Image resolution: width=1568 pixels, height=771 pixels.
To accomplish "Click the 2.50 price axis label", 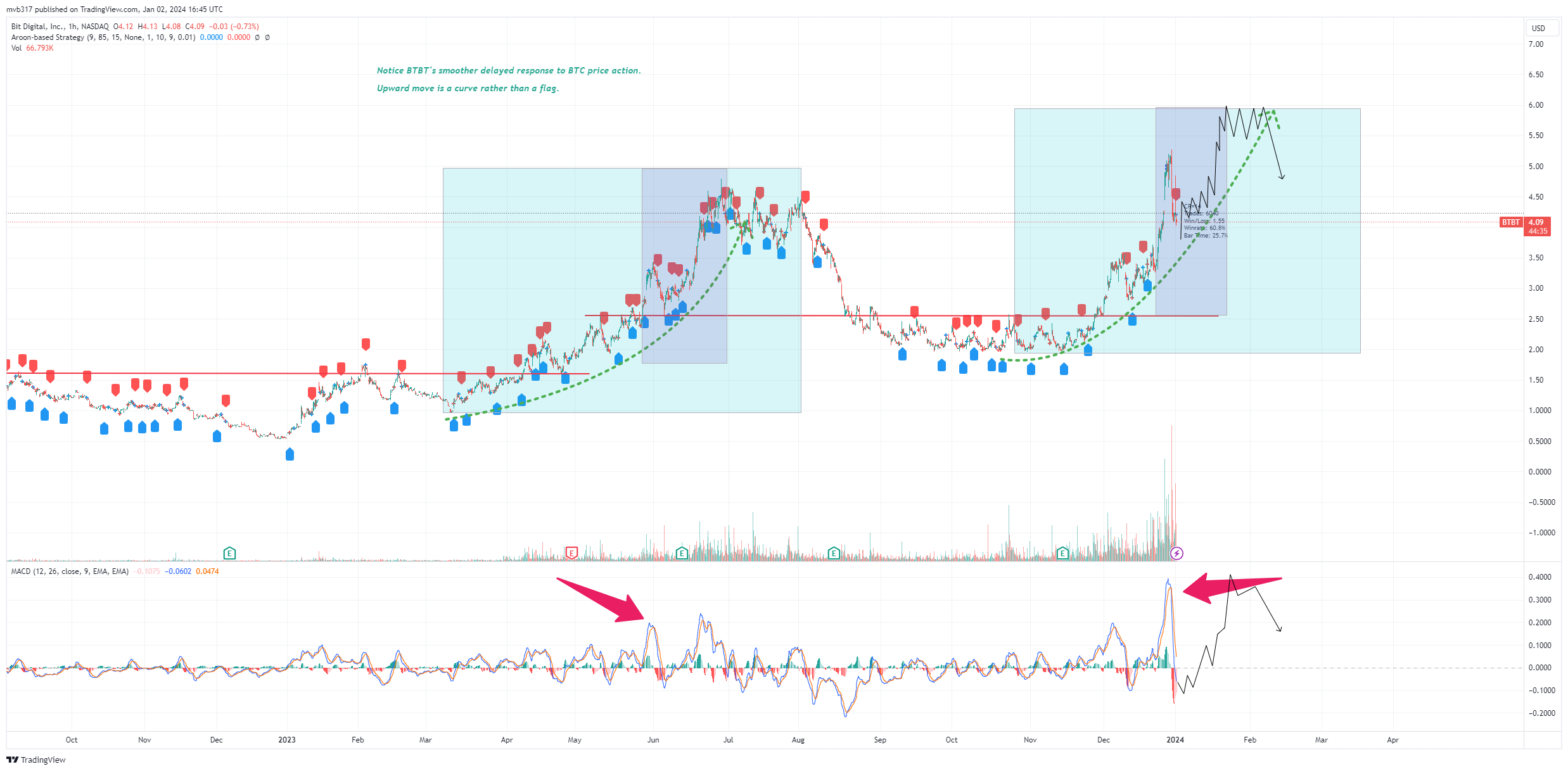I will pyautogui.click(x=1536, y=319).
